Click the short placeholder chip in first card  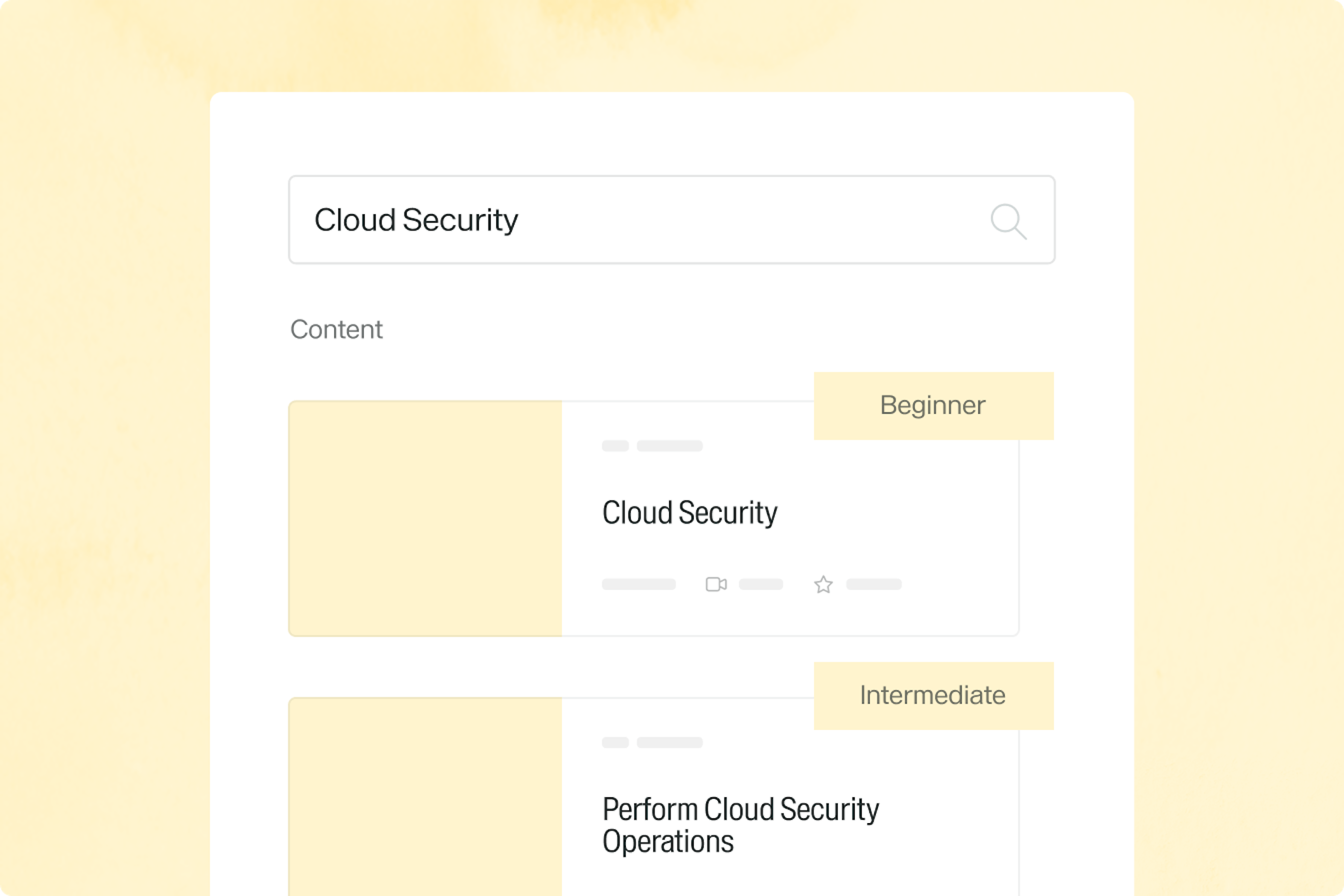[615, 446]
